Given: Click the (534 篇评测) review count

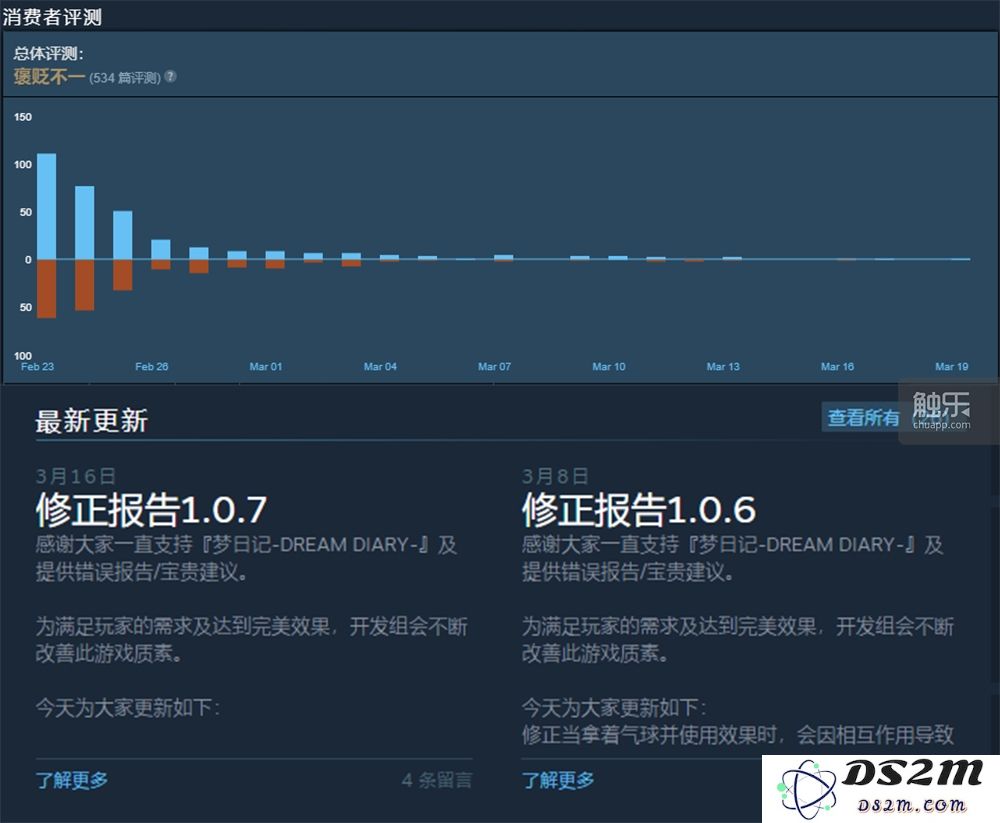Looking at the screenshot, I should (125, 78).
